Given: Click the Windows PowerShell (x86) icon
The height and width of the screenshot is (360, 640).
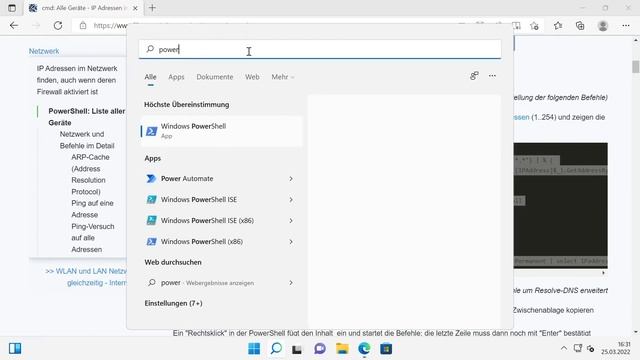Looking at the screenshot, I should pyautogui.click(x=151, y=242).
